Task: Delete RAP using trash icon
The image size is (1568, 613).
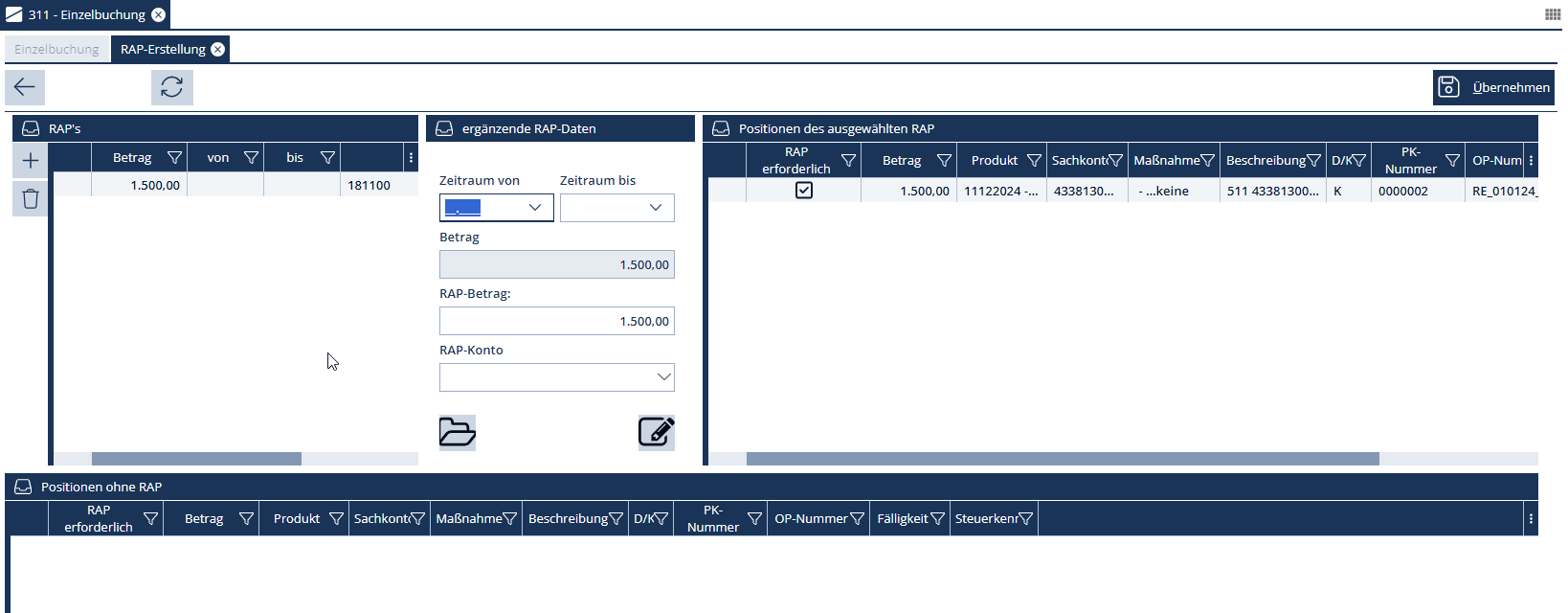Action: [31, 198]
